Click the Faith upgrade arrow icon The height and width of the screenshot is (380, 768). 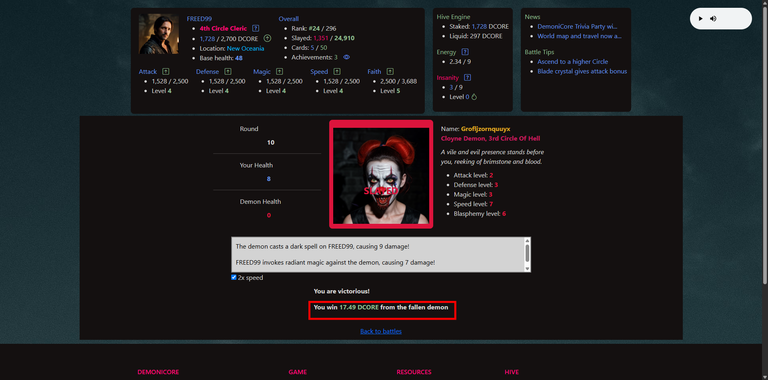coord(390,71)
